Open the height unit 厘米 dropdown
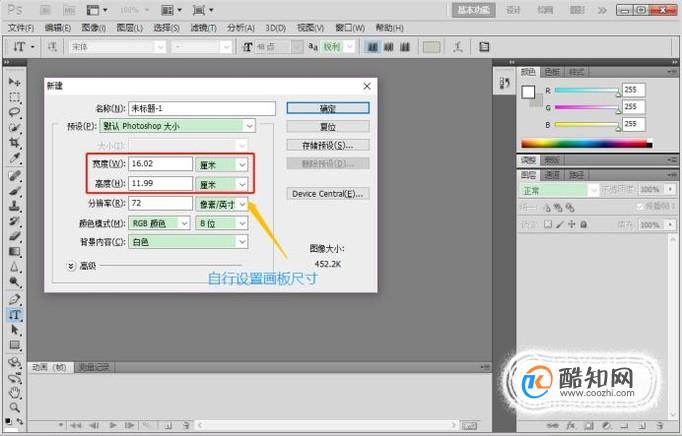The image size is (682, 436). [222, 184]
